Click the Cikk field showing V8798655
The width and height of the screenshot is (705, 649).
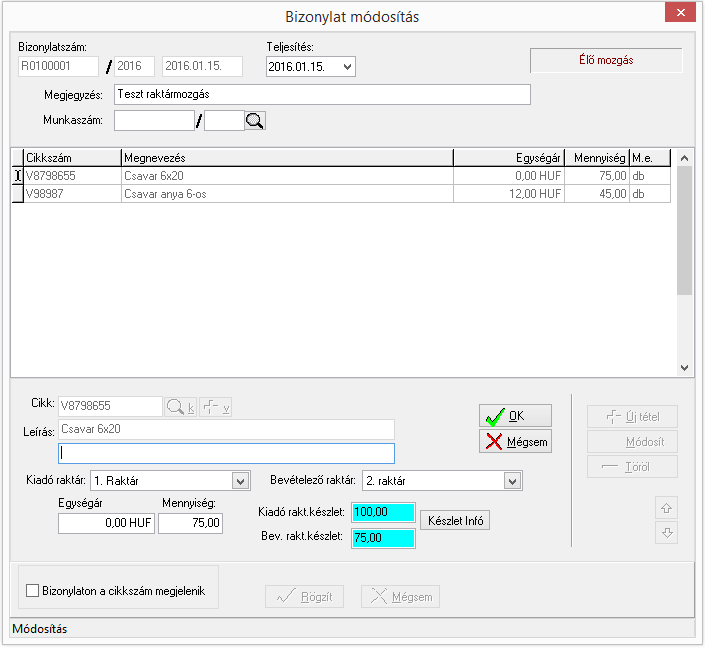[110, 407]
